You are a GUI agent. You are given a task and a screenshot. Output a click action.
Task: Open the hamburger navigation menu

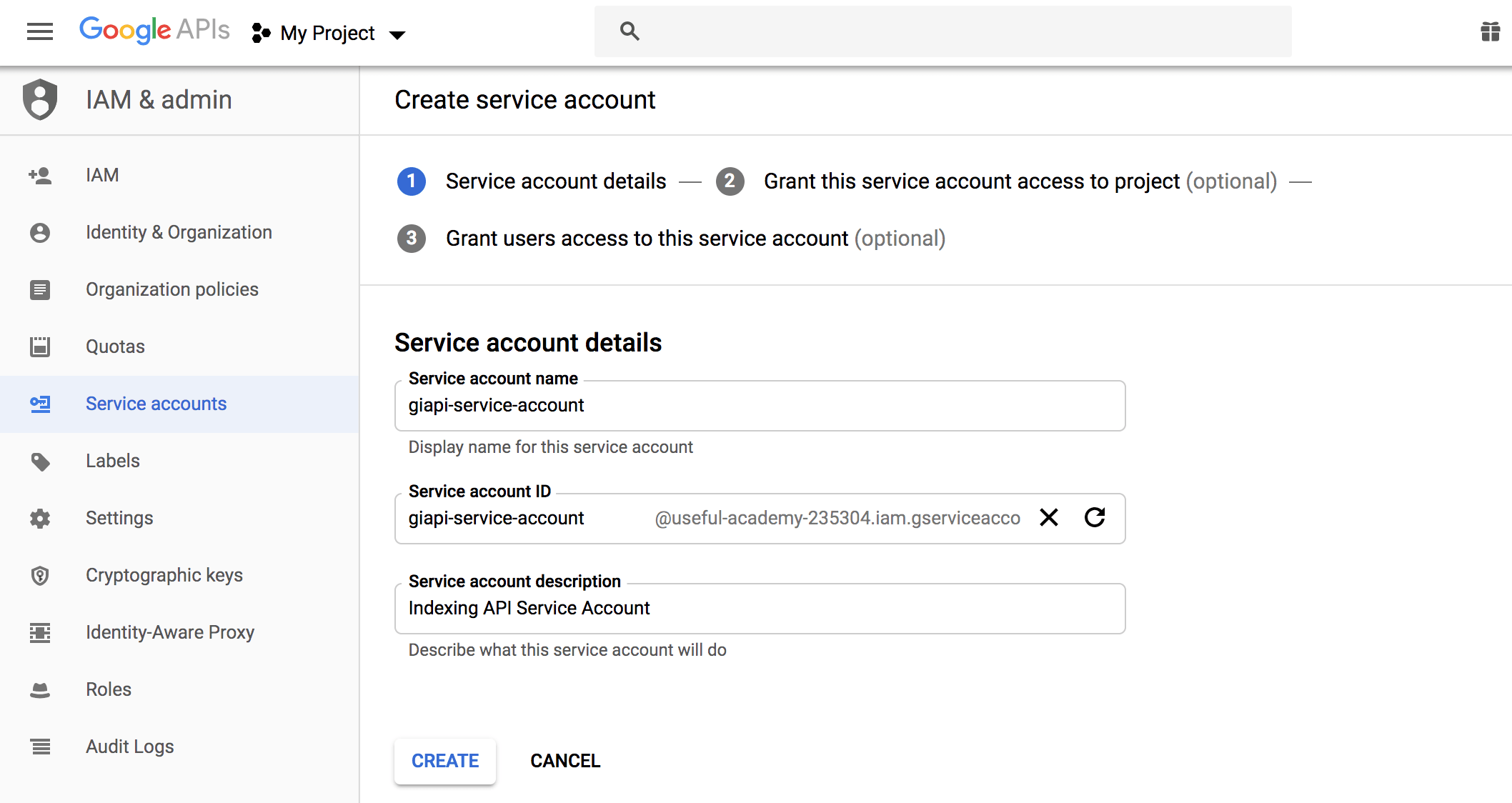tap(40, 31)
